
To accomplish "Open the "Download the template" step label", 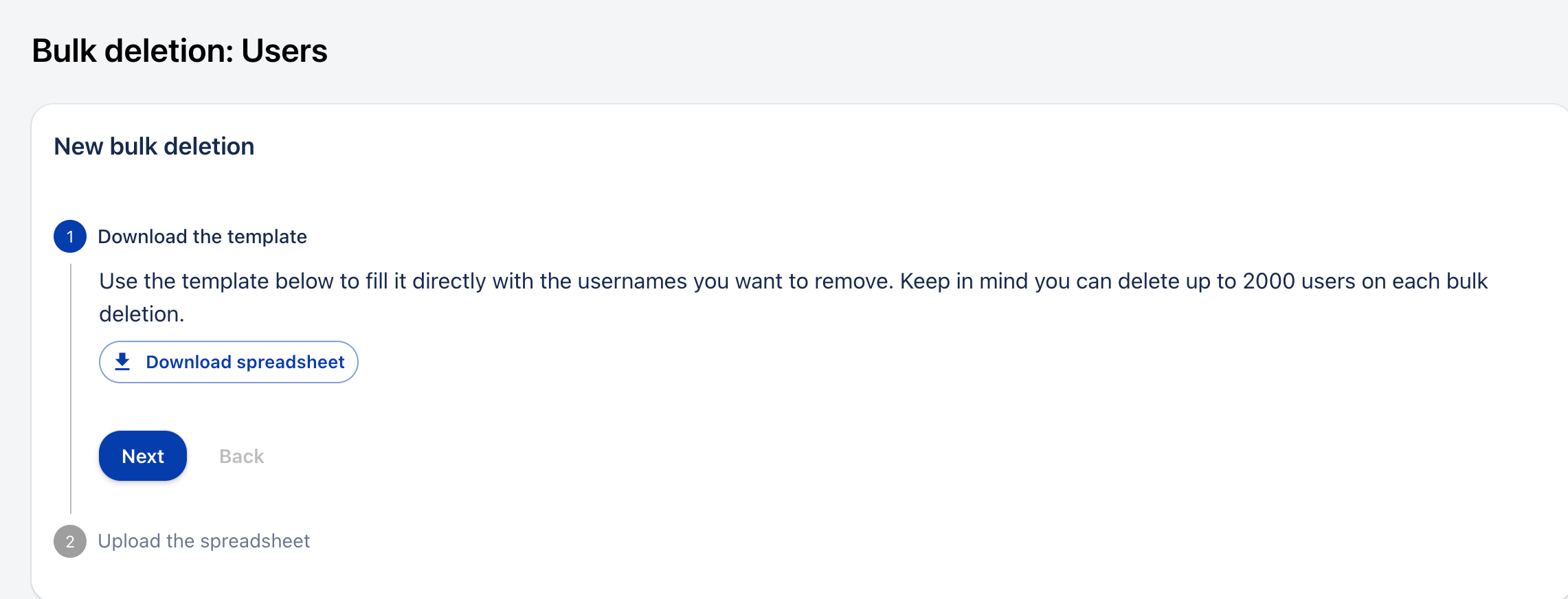I will click(x=202, y=236).
